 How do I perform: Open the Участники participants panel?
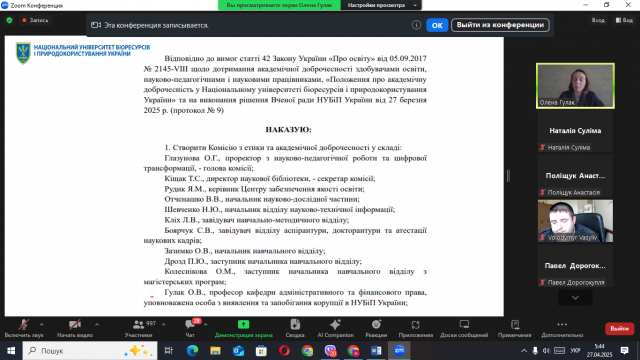tap(138, 329)
